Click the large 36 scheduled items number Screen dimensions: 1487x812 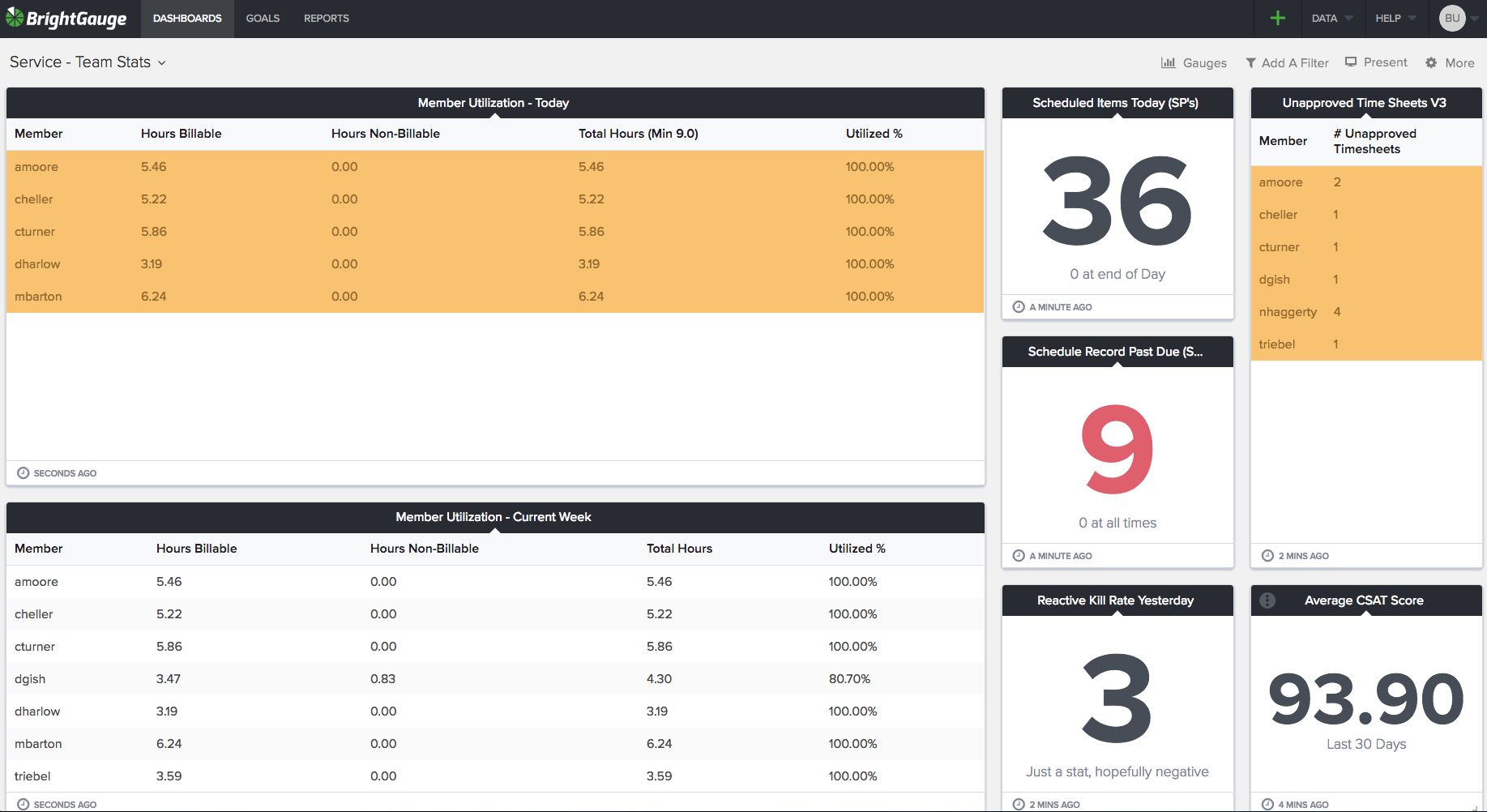click(1117, 201)
